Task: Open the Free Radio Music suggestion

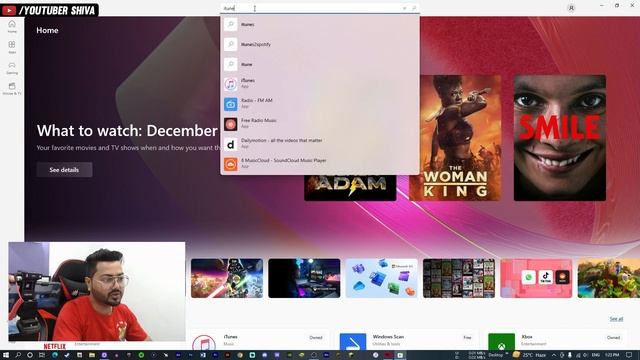Action: pos(320,124)
